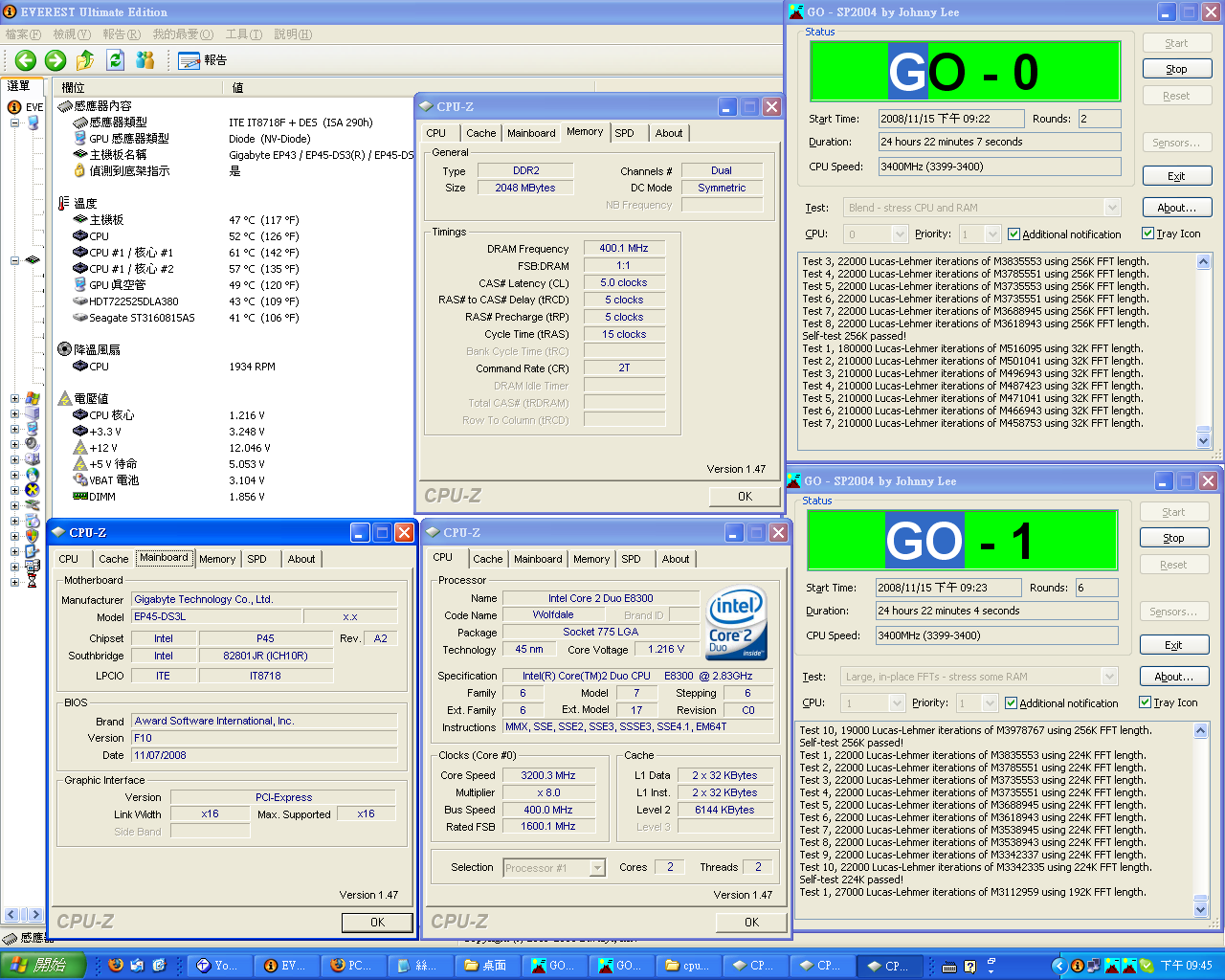Click the Intel Core 2 Duo logo

click(x=735, y=623)
